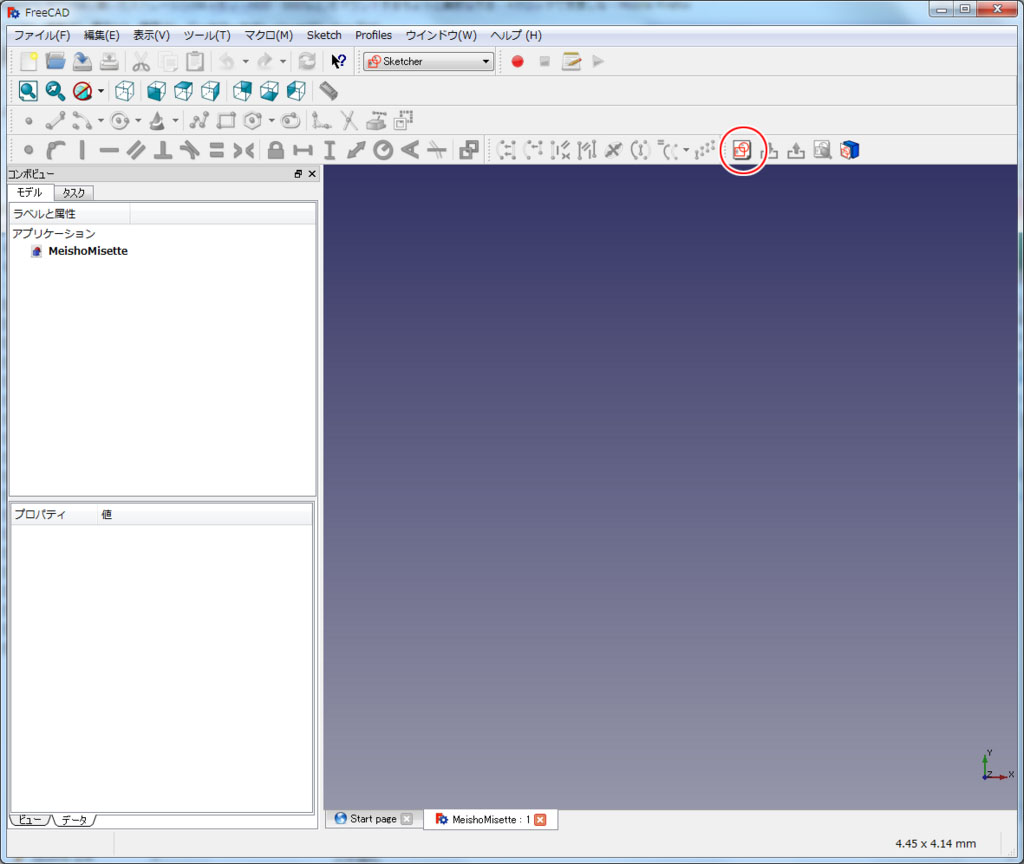Select the Front view cube icon

tap(156, 91)
